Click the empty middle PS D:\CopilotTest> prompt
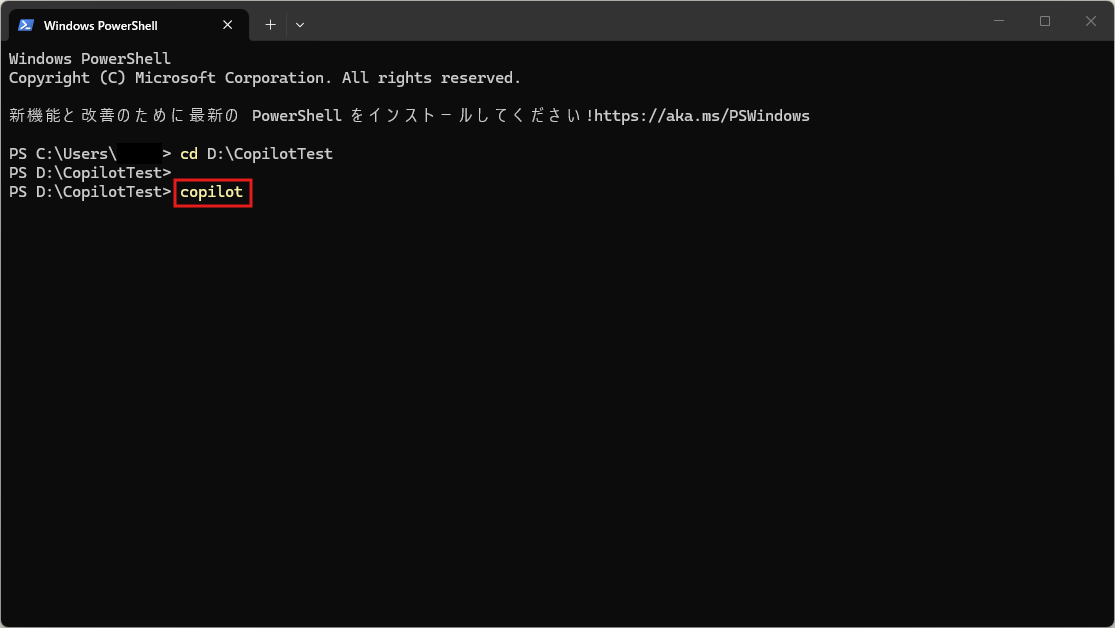Image resolution: width=1115 pixels, height=628 pixels. click(90, 173)
